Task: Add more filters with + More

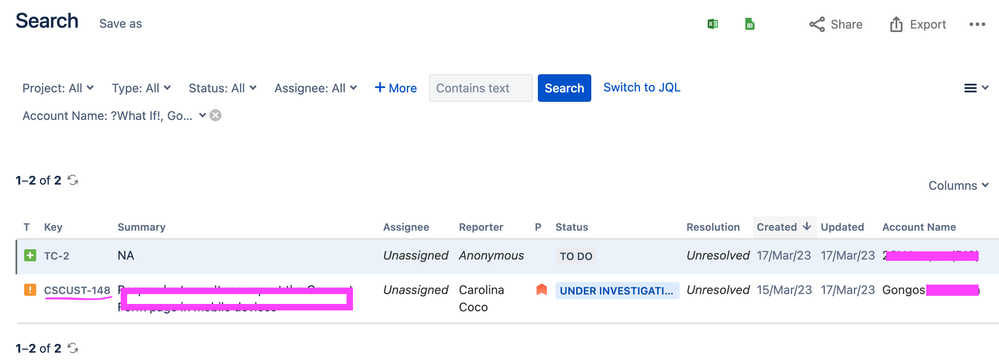Action: point(396,88)
